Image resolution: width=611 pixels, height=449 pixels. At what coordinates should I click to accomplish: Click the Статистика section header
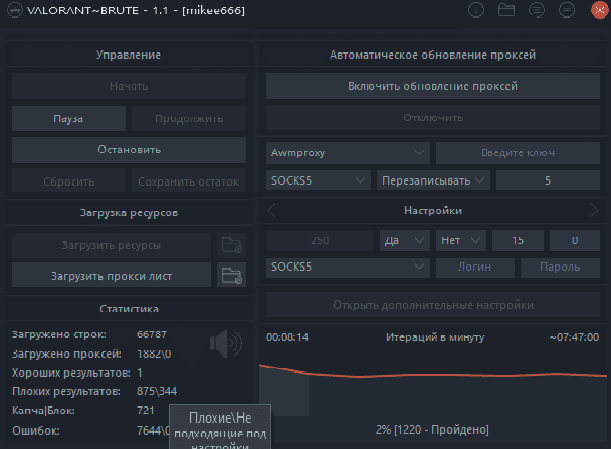[x=129, y=309]
